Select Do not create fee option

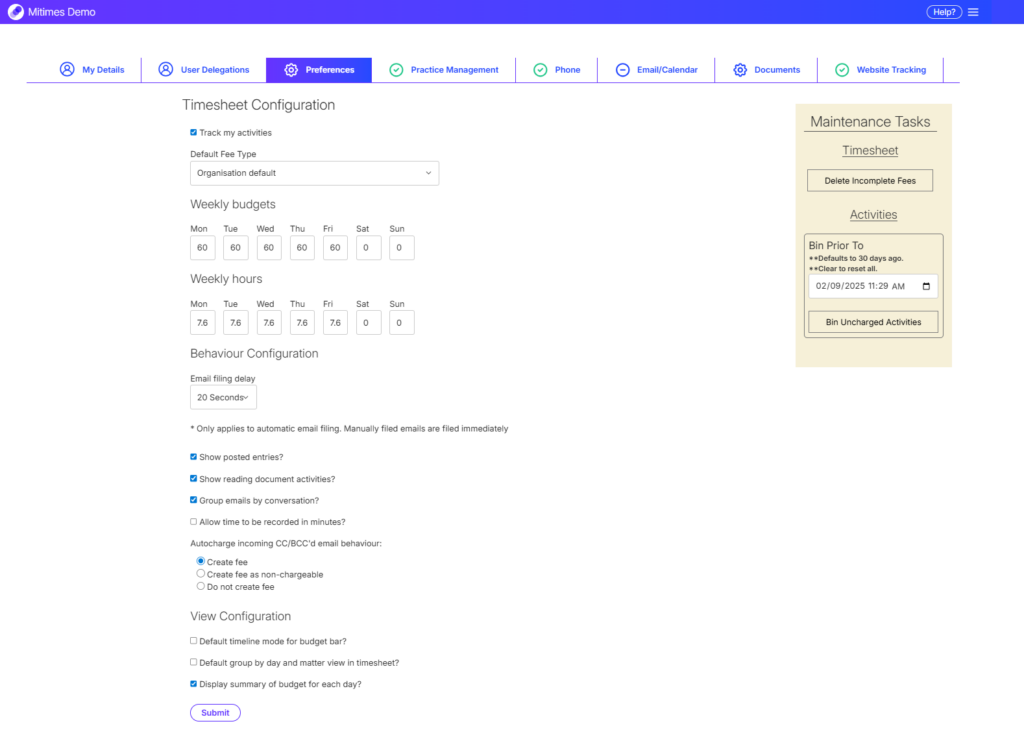[201, 587]
